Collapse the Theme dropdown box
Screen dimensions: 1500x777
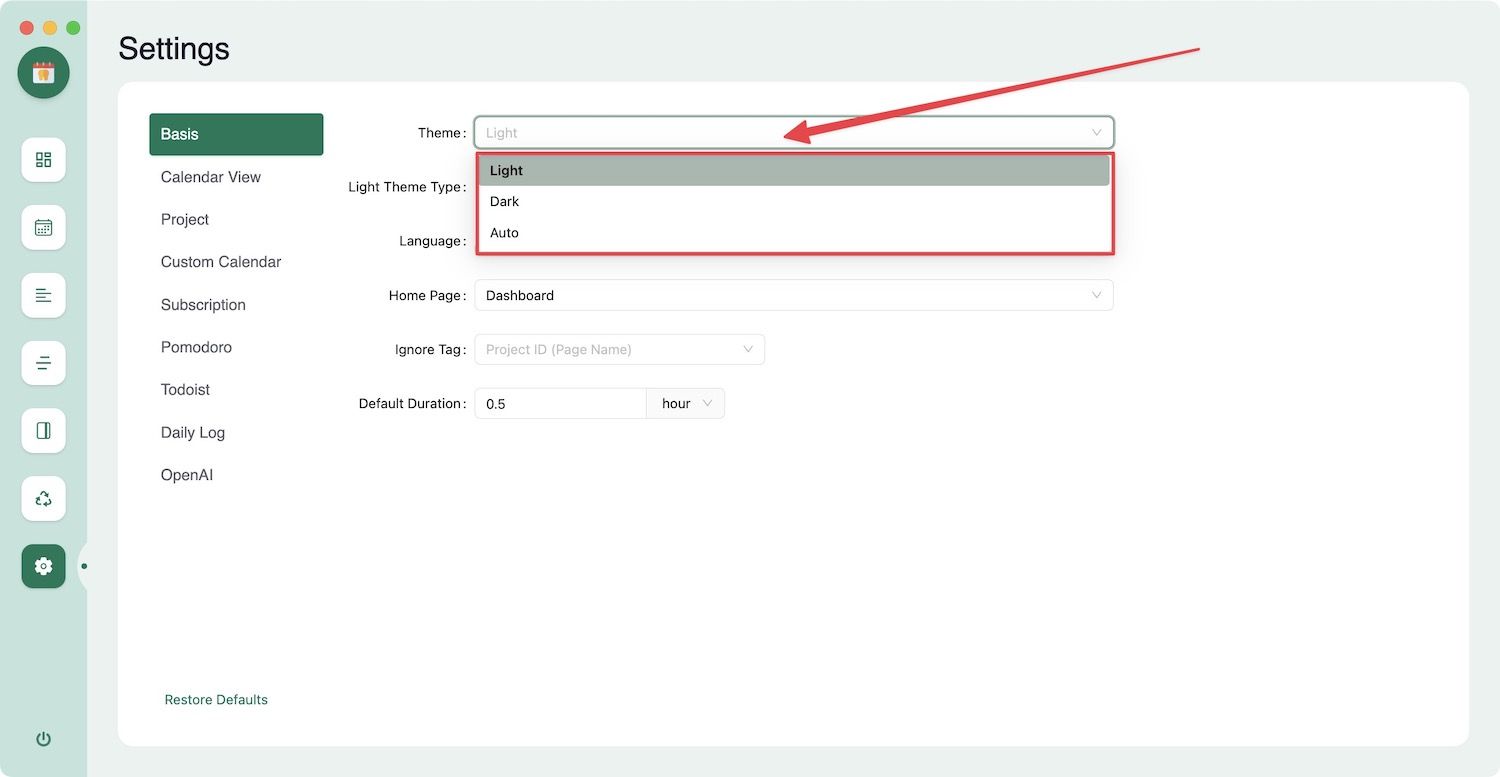pos(793,133)
